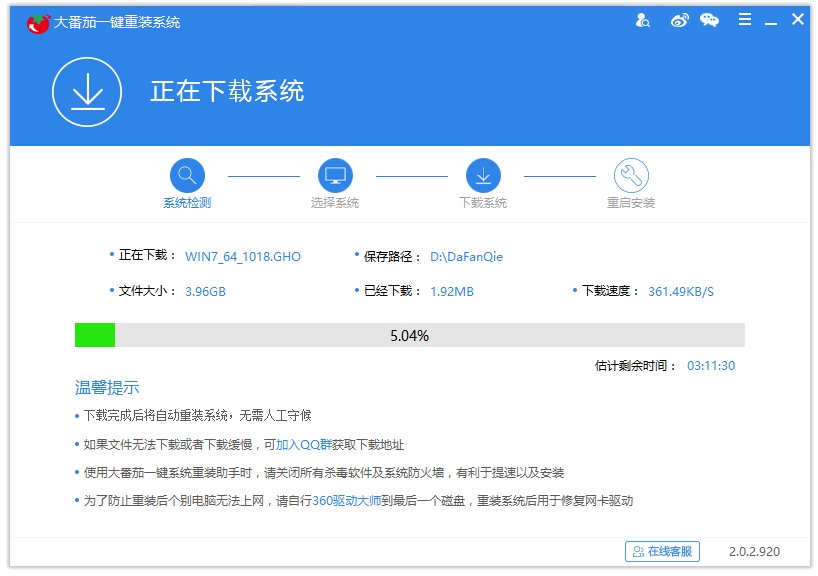Image resolution: width=818 pixels, height=576 pixels.
Task: Select the 系统检测 magnifier step icon
Action: pyautogui.click(x=188, y=176)
